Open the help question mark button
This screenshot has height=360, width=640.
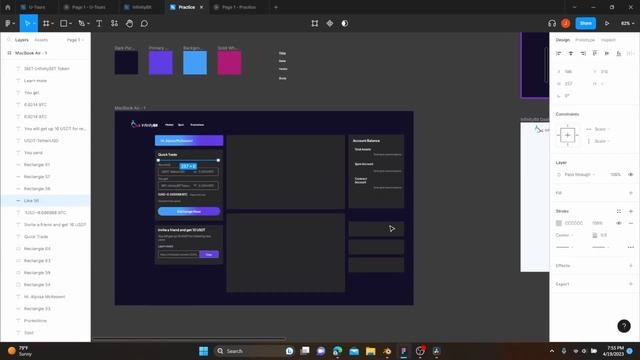(624, 326)
